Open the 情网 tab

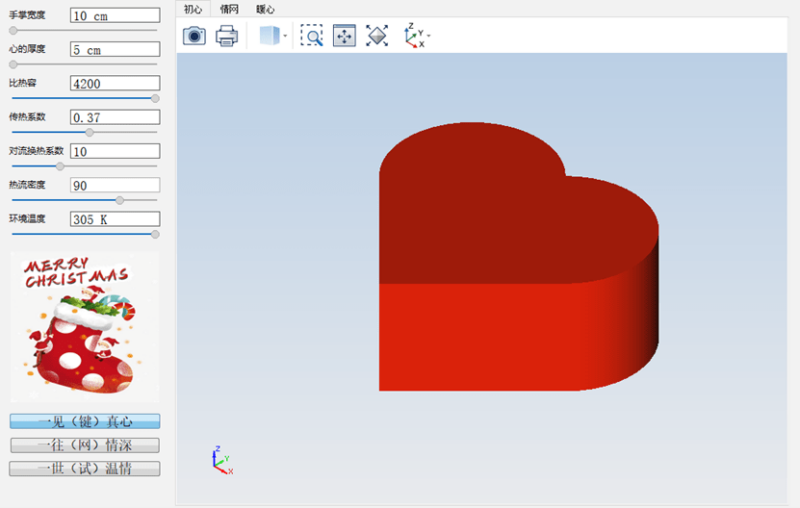(x=229, y=9)
